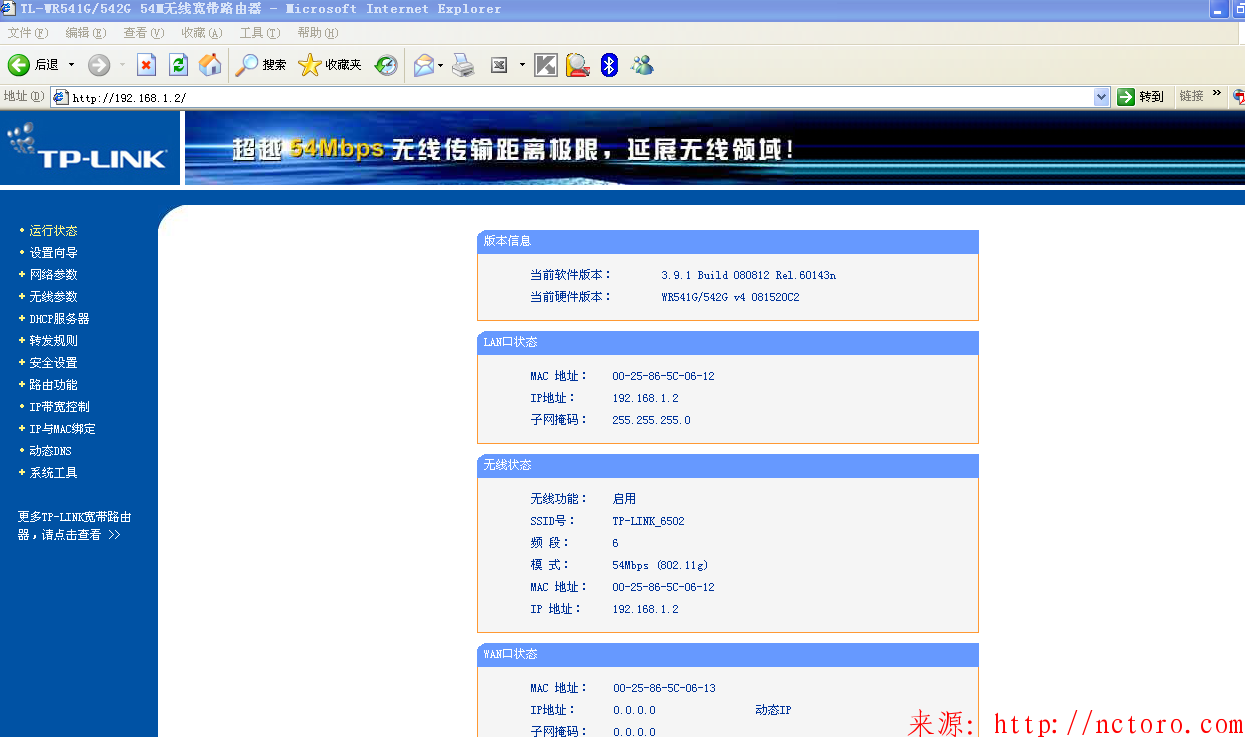1245x737 pixels.
Task: Open the address bar dropdown list
Action: coord(1102,97)
